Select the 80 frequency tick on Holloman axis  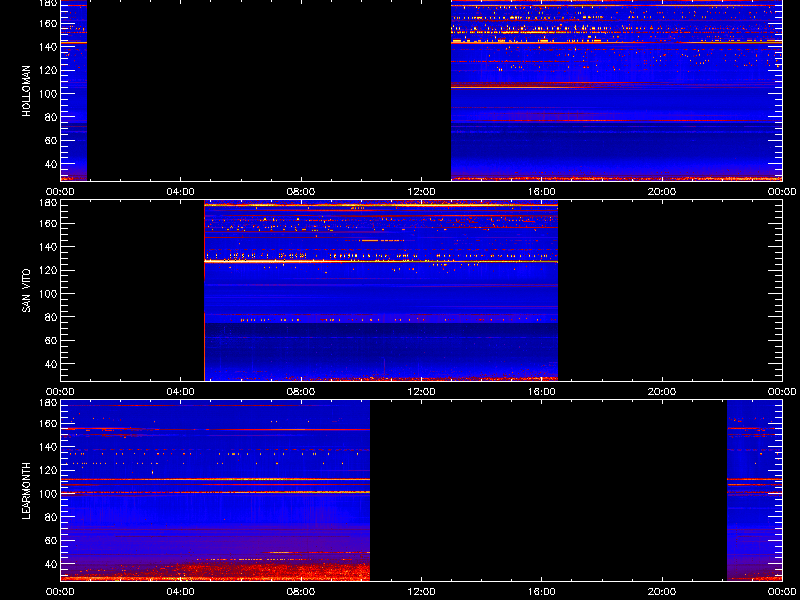click(53, 117)
